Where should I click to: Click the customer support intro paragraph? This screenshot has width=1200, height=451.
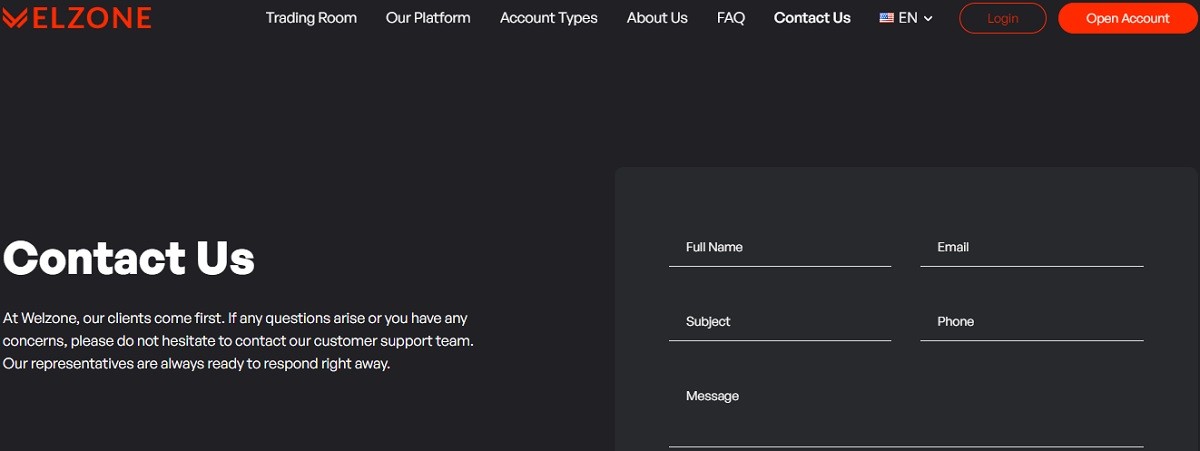(238, 341)
